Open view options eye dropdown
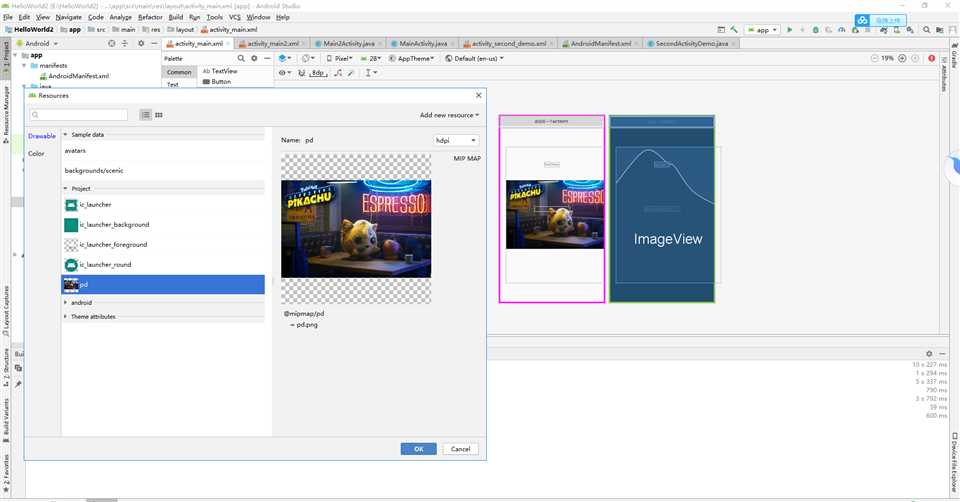 pyautogui.click(x=284, y=73)
